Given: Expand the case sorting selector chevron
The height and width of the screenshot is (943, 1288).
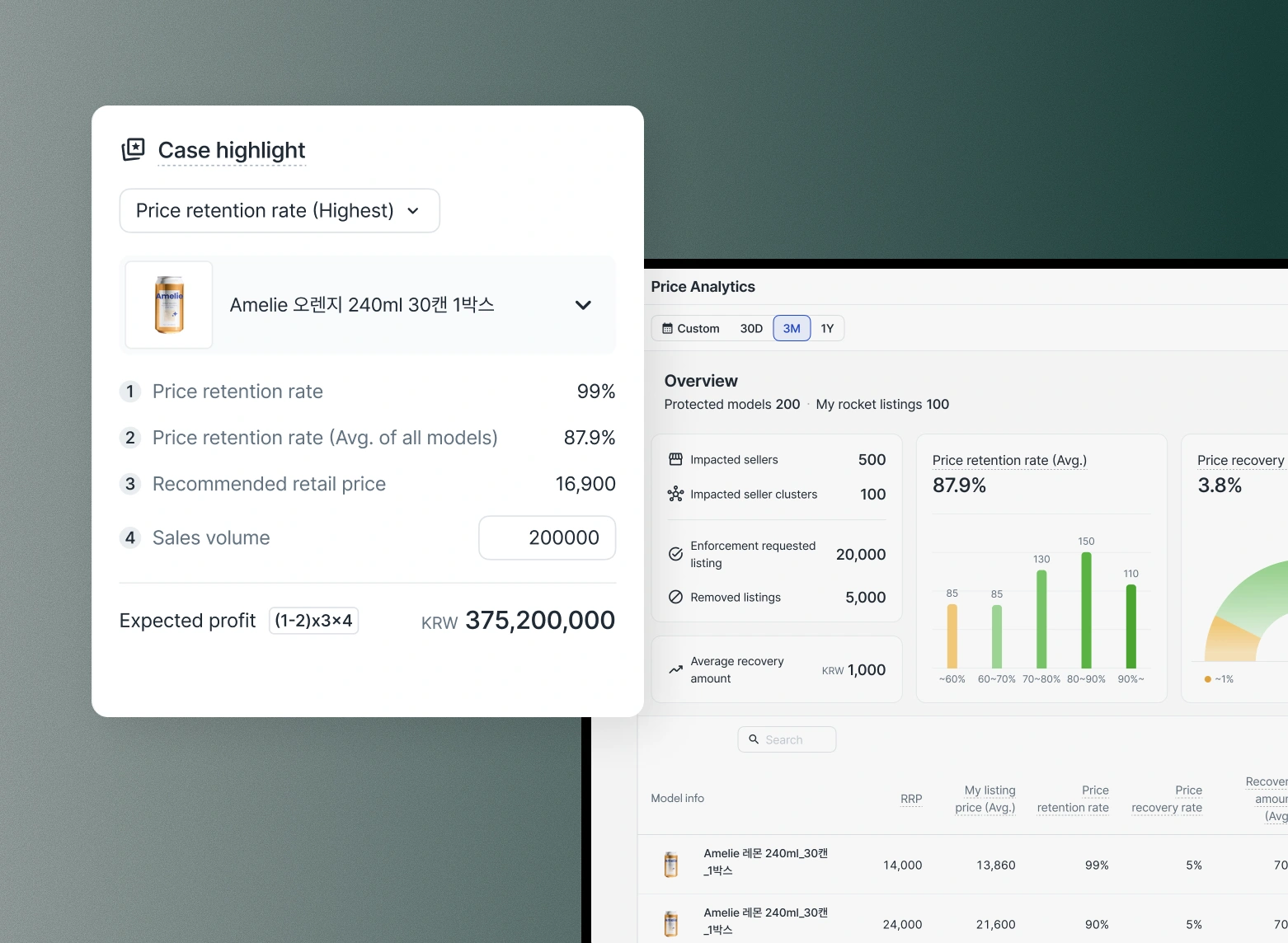Looking at the screenshot, I should [x=414, y=211].
